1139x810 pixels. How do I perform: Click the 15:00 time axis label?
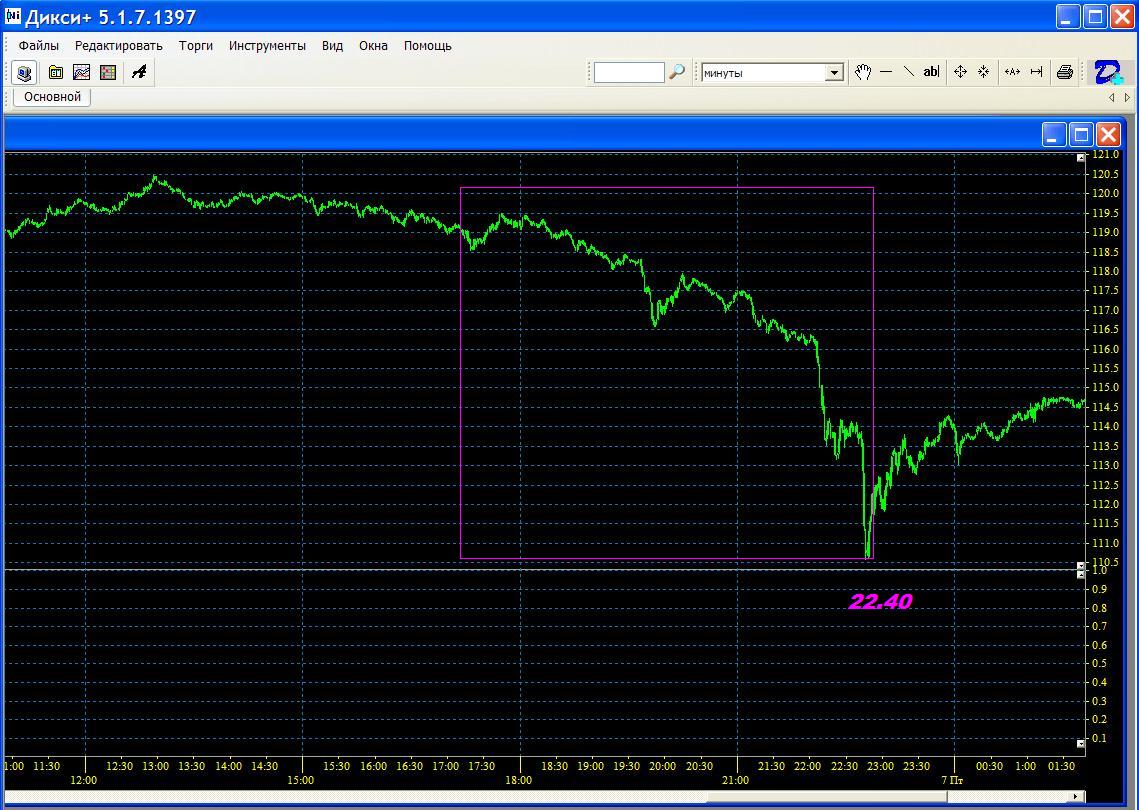click(x=301, y=780)
